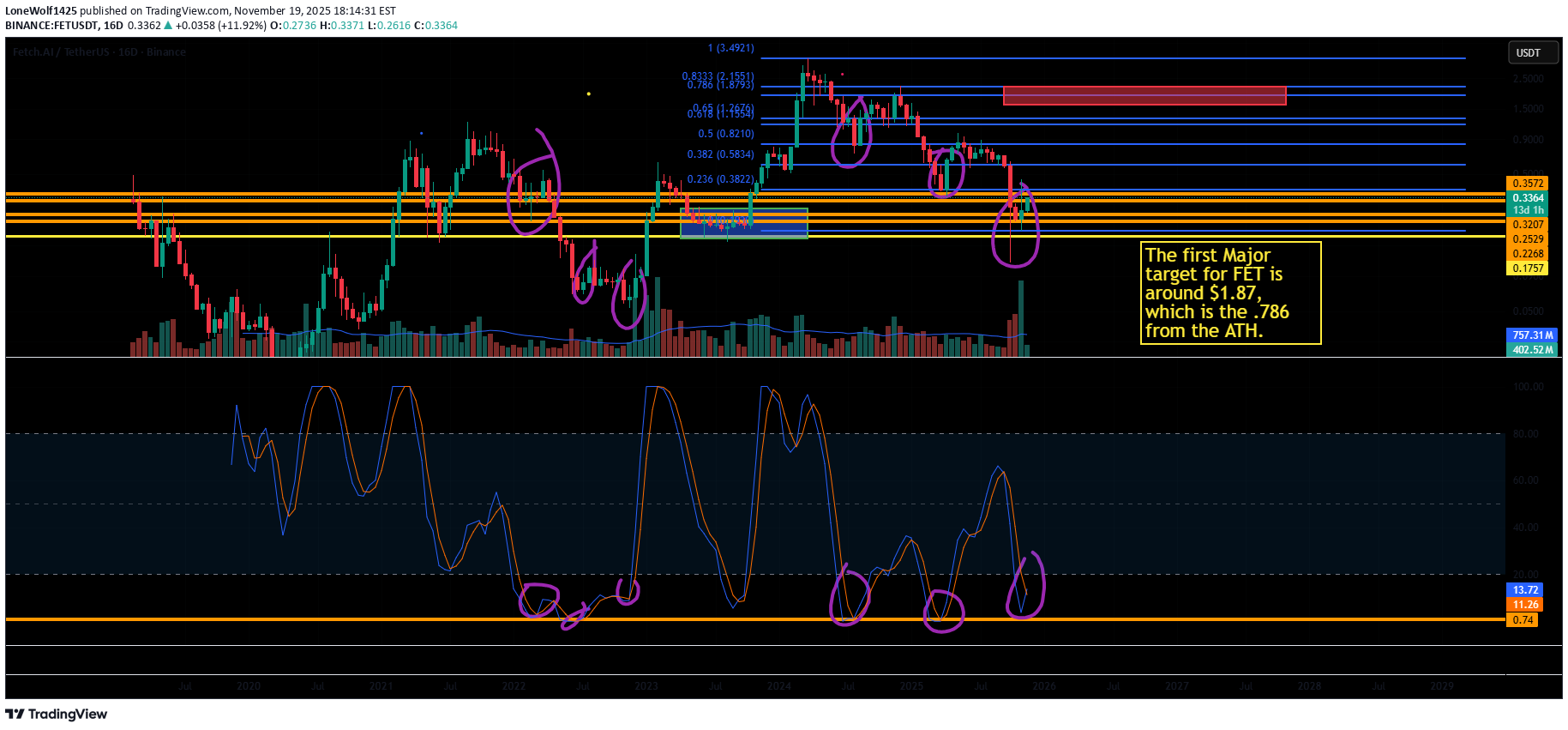The image size is (1568, 730).
Task: Select the 1 (3.4921) Fibonacci level label
Action: tap(730, 48)
